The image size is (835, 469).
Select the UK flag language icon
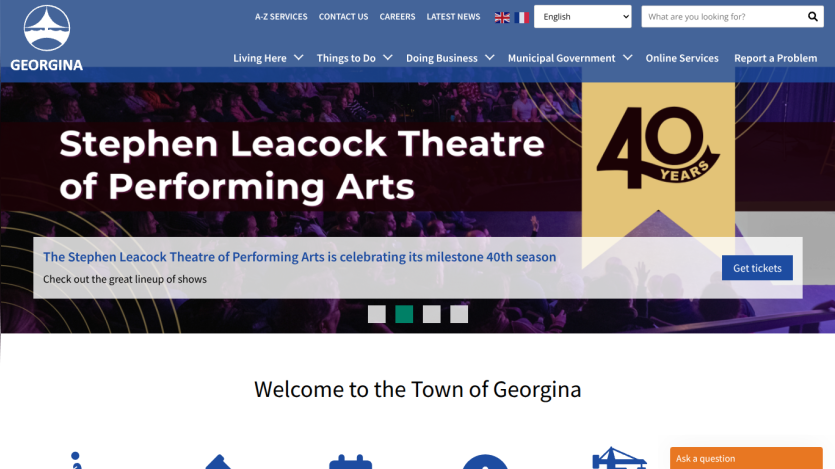click(502, 18)
